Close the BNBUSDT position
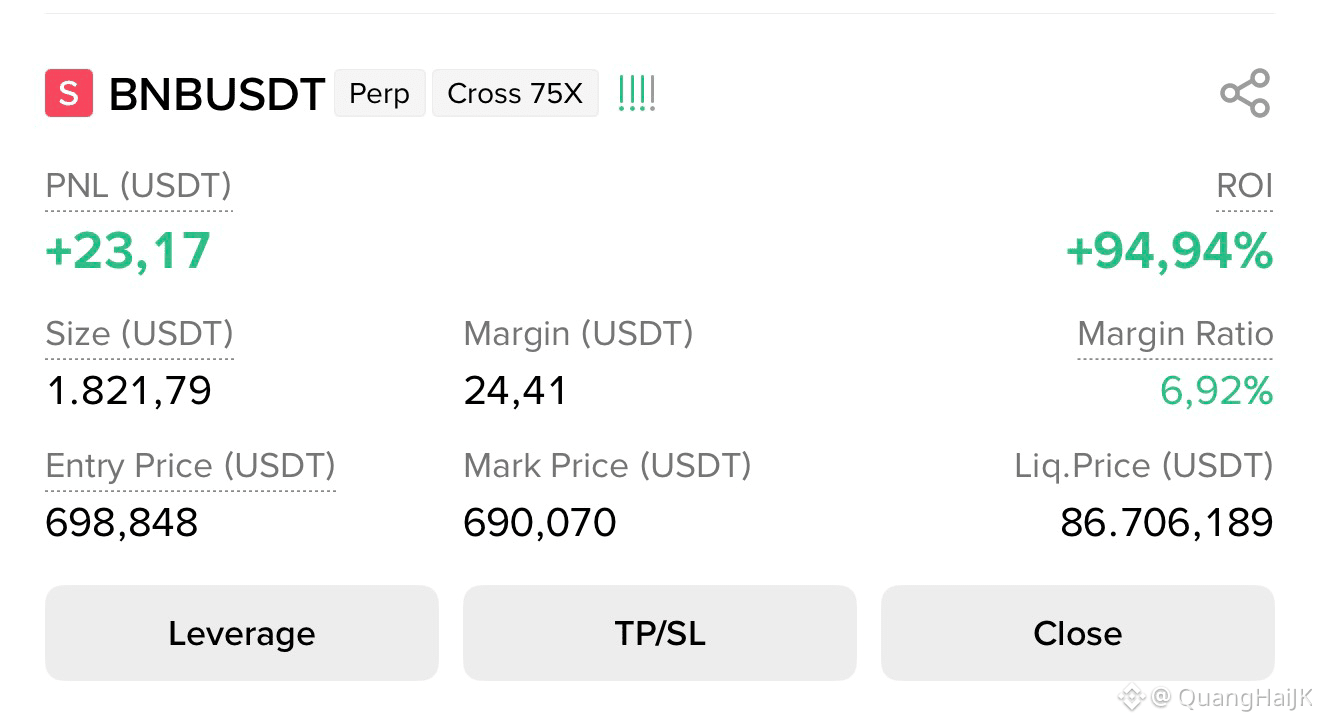This screenshot has height=722, width=1320. click(x=1078, y=633)
